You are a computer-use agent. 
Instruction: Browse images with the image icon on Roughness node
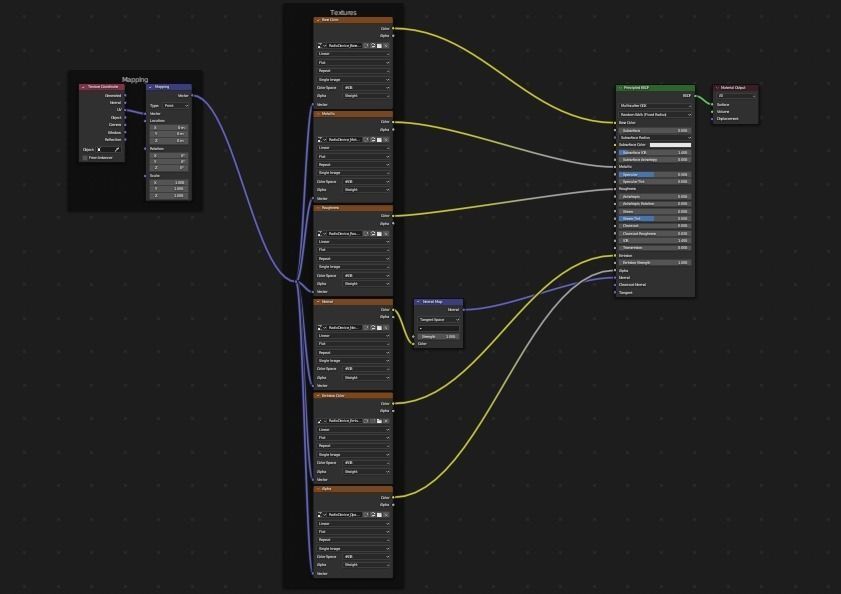tap(321, 234)
